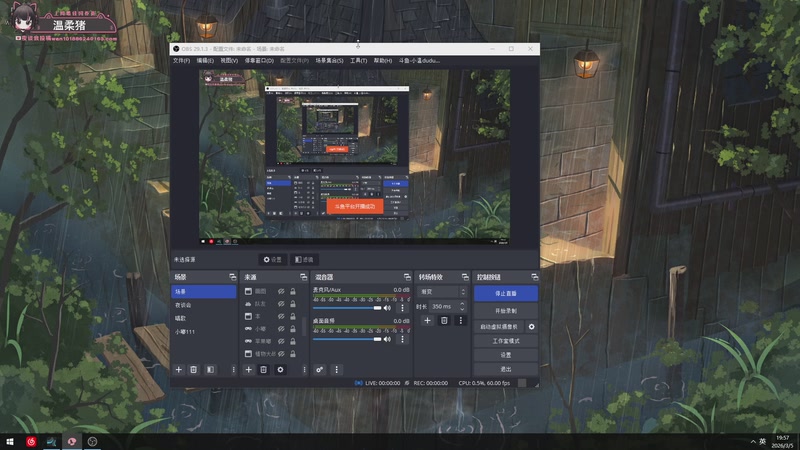This screenshot has width=800, height=450.
Task: Adjust the 时长 350 ms stepper arrows
Action: pos(462,306)
